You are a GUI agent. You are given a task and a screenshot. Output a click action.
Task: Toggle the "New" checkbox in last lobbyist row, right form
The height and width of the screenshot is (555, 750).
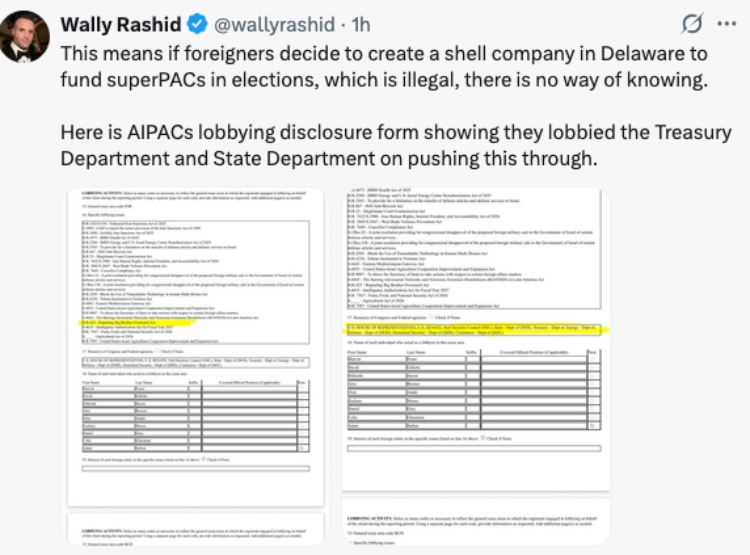[x=593, y=425]
